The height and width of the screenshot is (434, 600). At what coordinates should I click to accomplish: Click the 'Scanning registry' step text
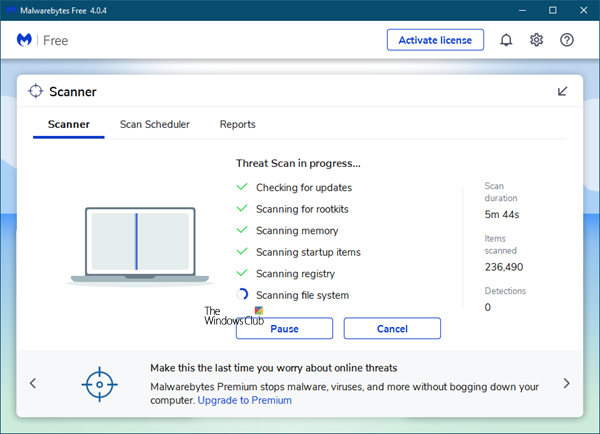[295, 274]
